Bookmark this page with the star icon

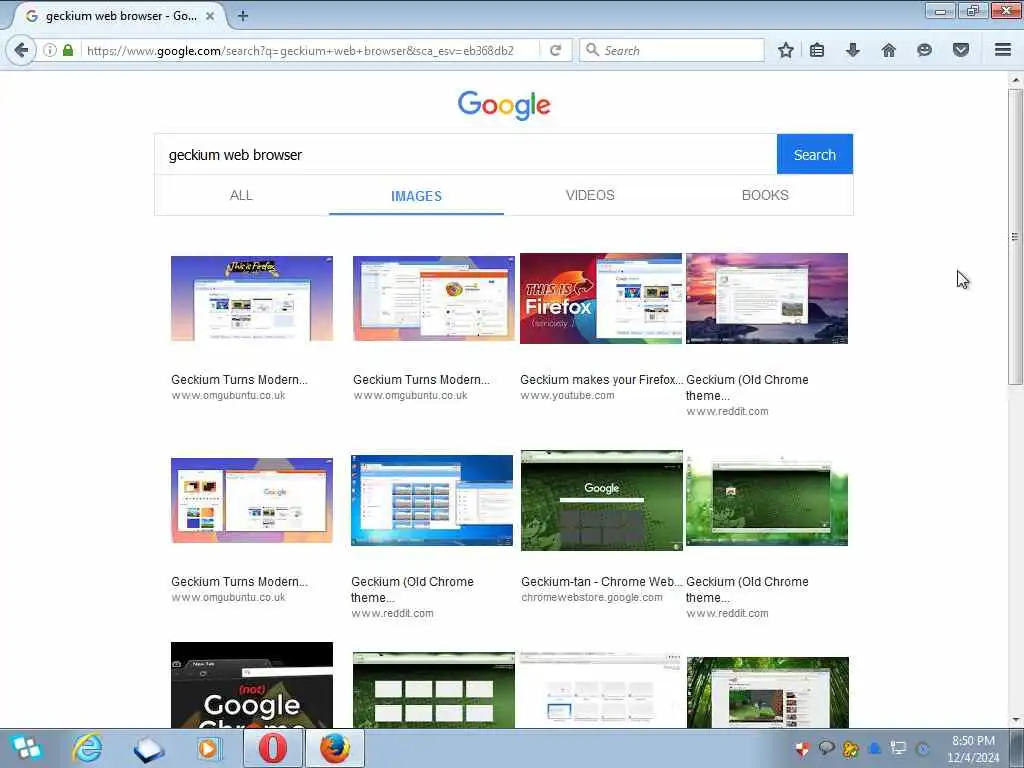point(786,50)
